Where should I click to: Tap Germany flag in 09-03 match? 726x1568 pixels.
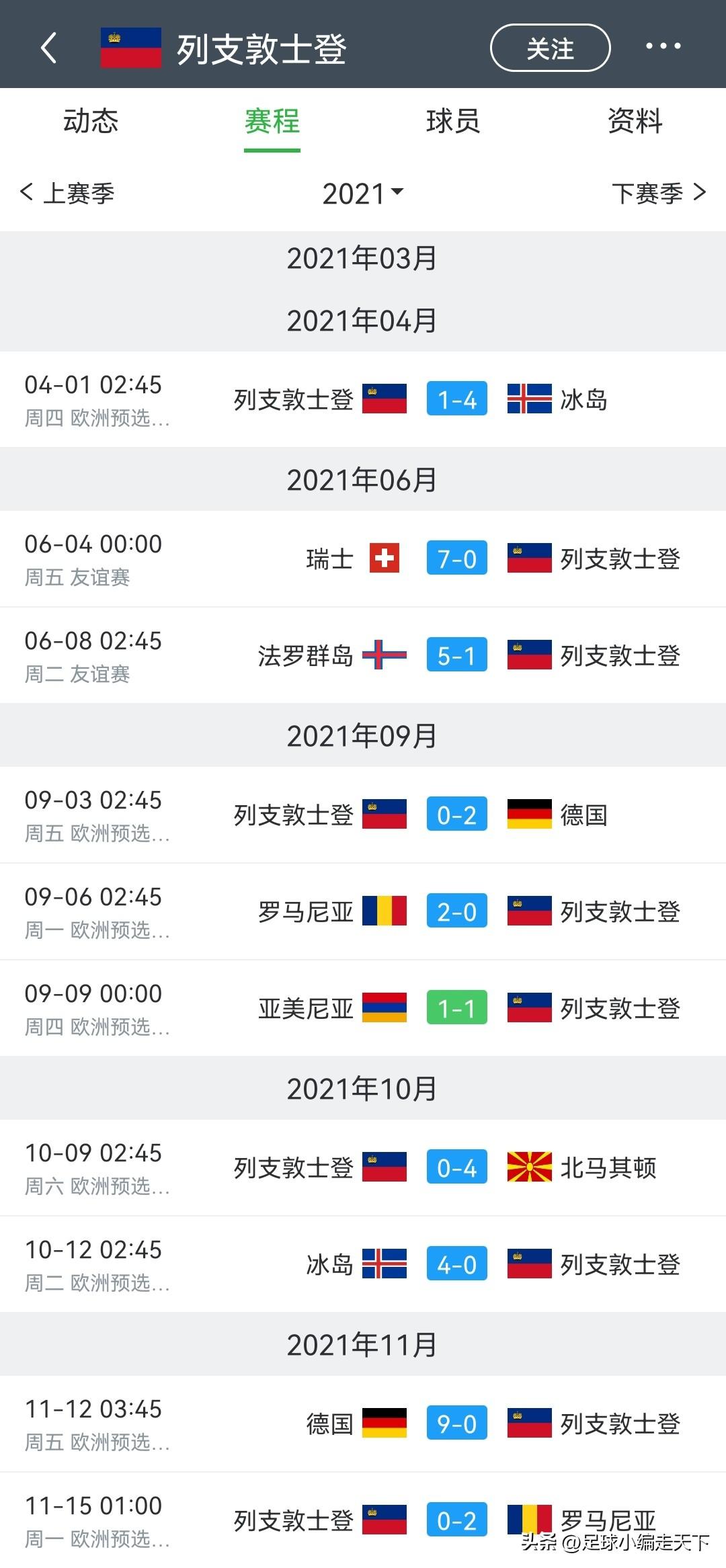pyautogui.click(x=529, y=814)
